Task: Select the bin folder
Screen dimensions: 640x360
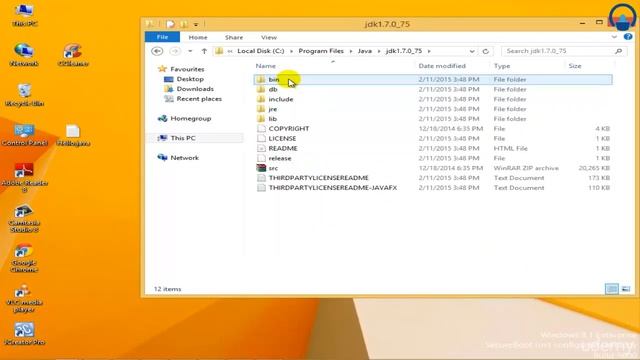Action: point(433,79)
